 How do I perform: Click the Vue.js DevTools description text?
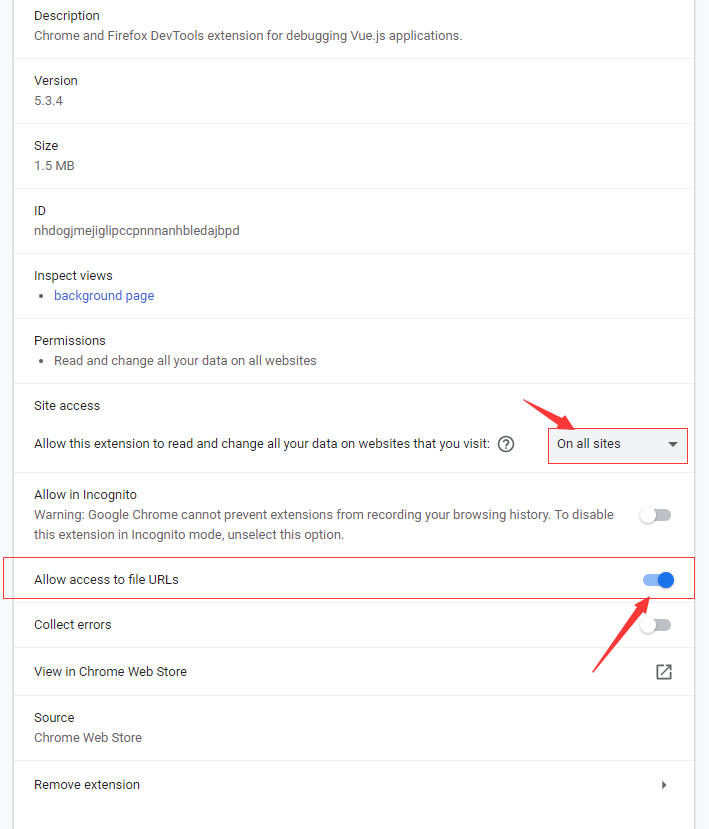[248, 36]
